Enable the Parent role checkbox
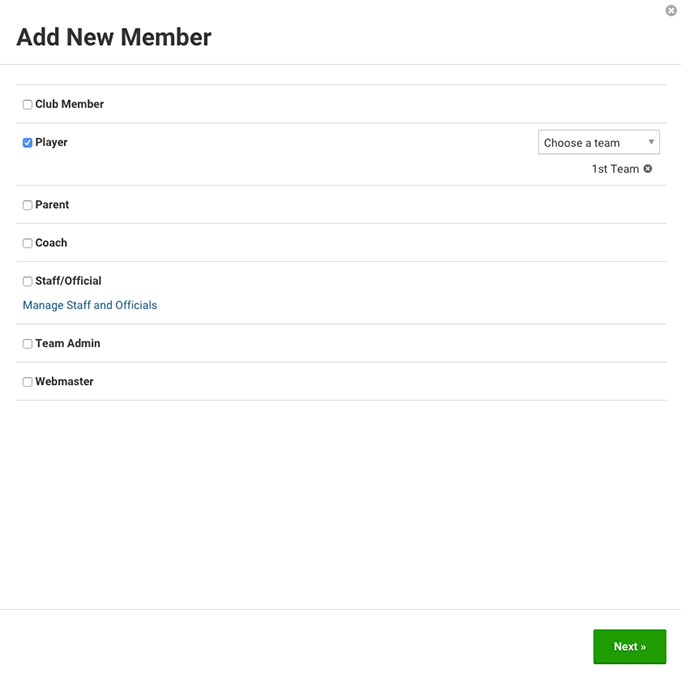 [x=27, y=205]
